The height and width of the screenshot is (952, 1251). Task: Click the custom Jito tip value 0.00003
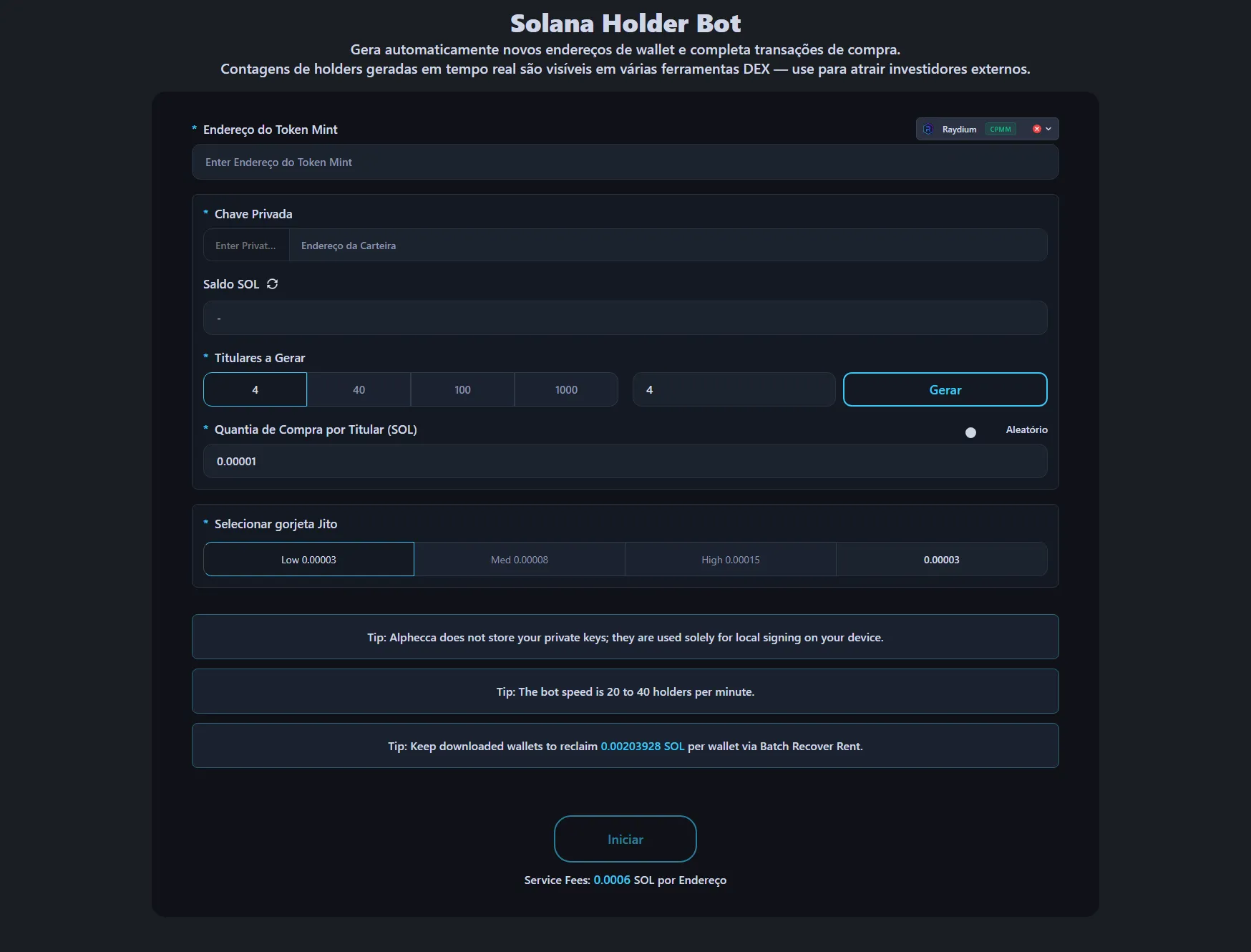tap(941, 559)
